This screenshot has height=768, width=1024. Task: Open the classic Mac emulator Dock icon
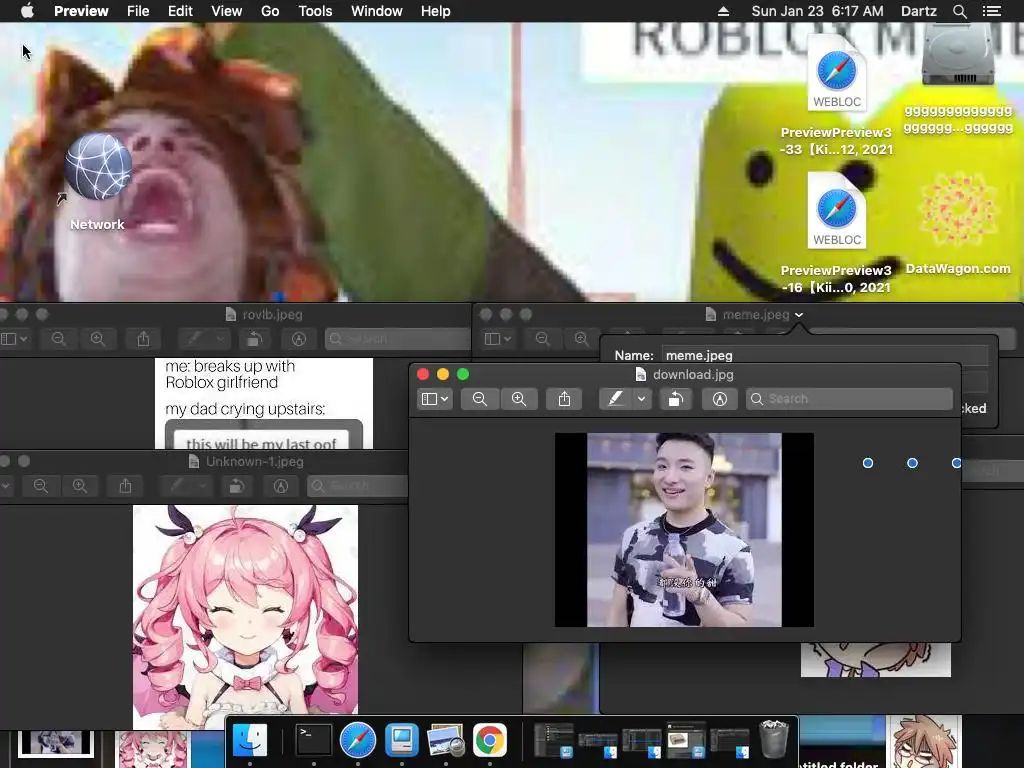pos(402,741)
